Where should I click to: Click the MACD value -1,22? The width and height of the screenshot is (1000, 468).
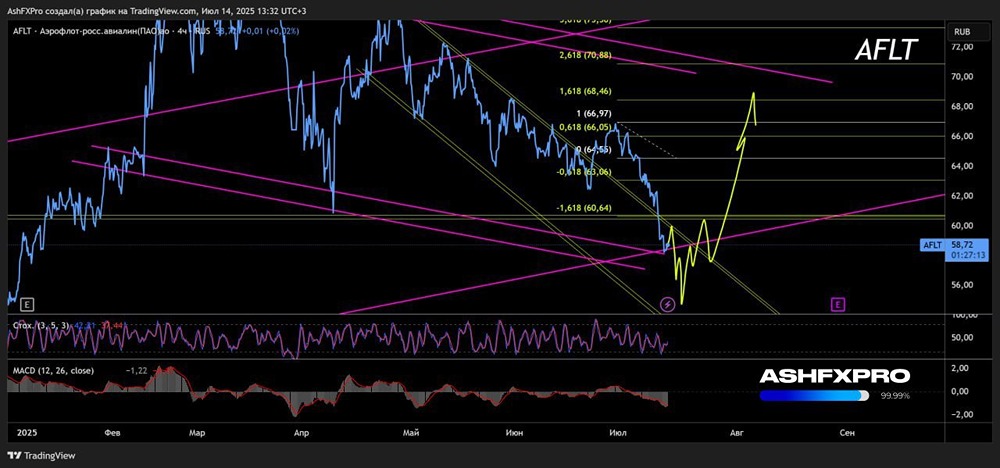click(138, 370)
